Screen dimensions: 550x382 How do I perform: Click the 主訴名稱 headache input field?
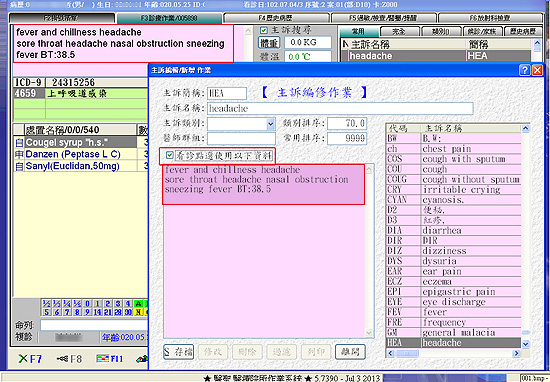click(340, 108)
